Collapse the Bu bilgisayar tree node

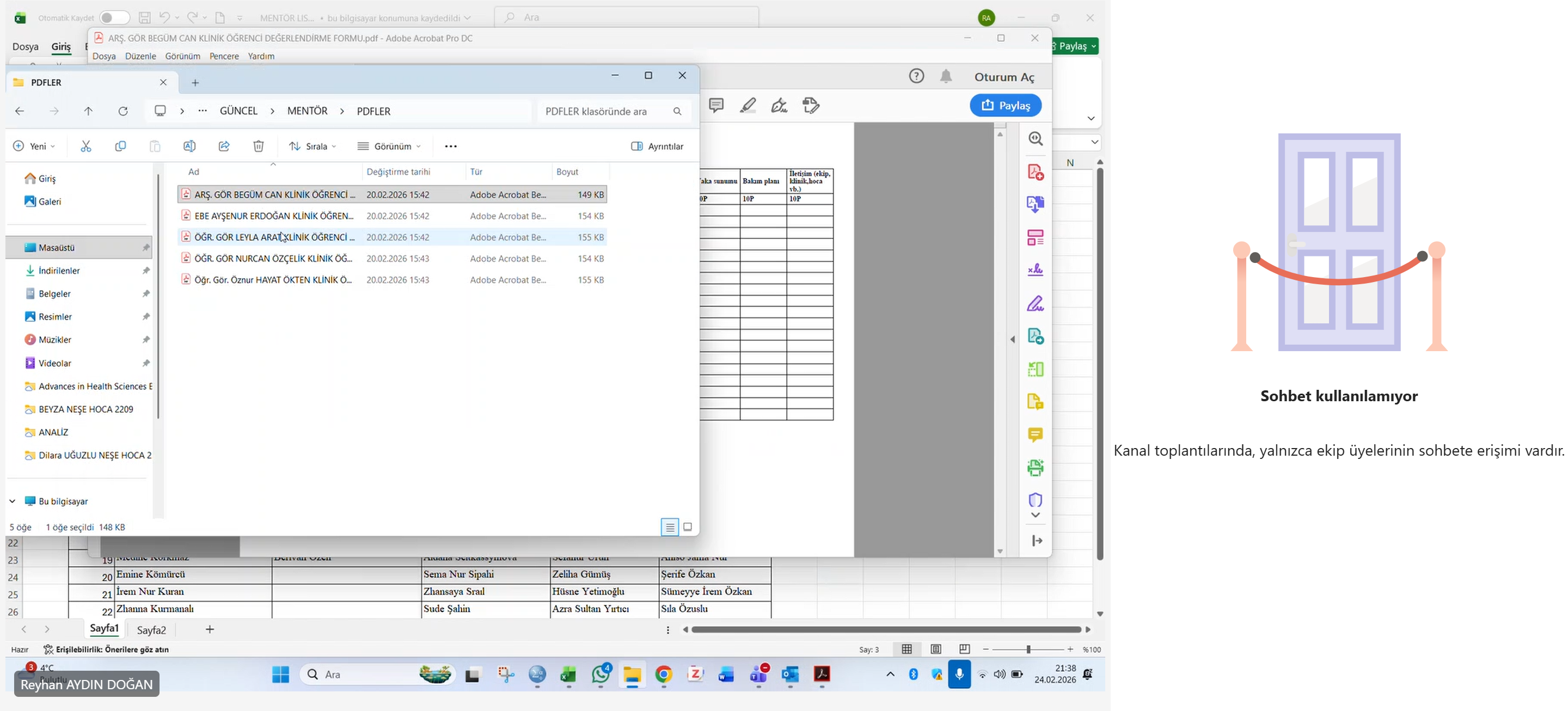click(x=12, y=501)
